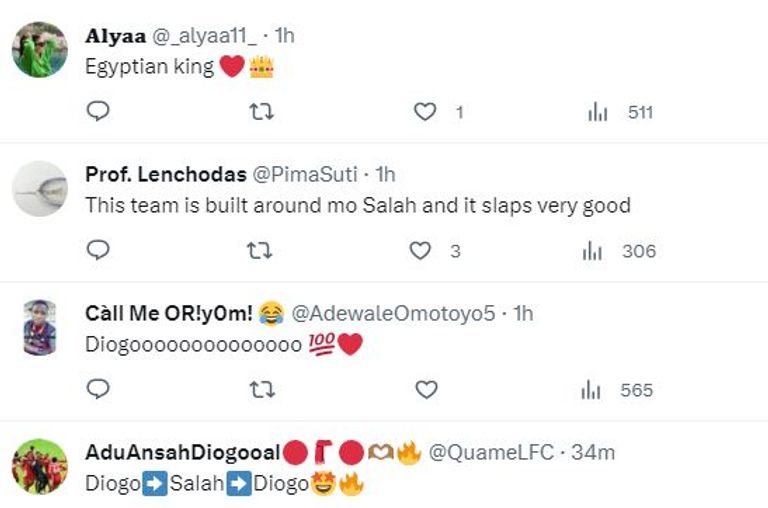
Task: Open the Càll Me OR!yOm! avatar
Action: click(39, 327)
